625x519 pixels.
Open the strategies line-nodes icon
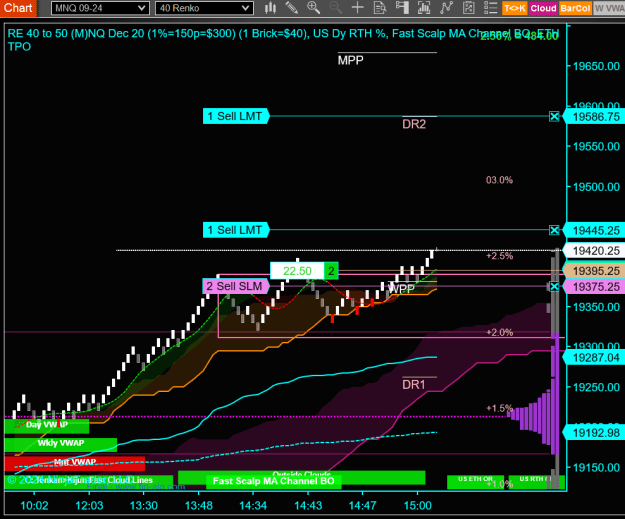click(x=446, y=8)
